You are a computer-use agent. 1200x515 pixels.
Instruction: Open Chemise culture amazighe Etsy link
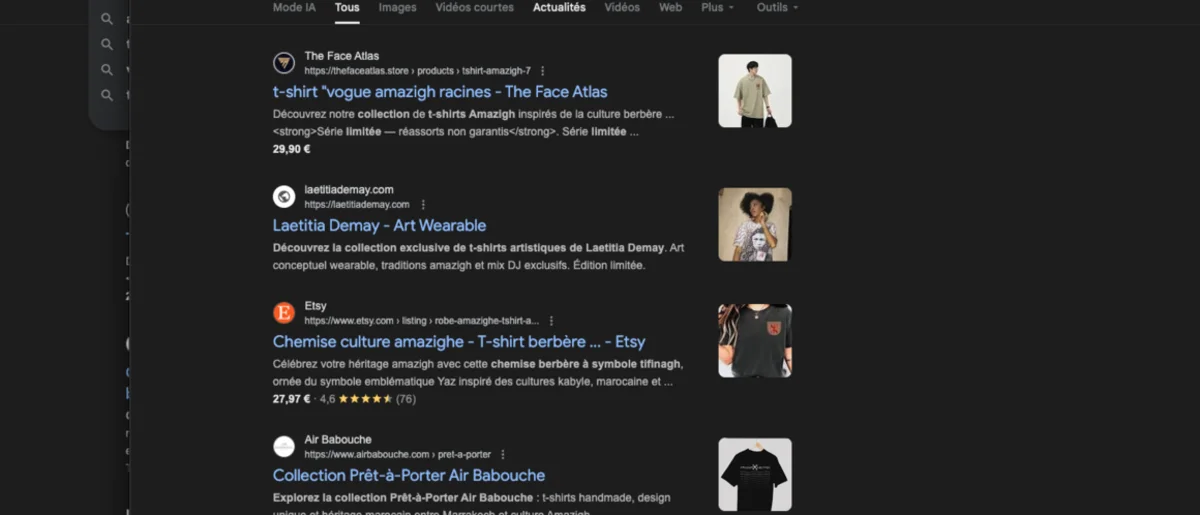459,342
